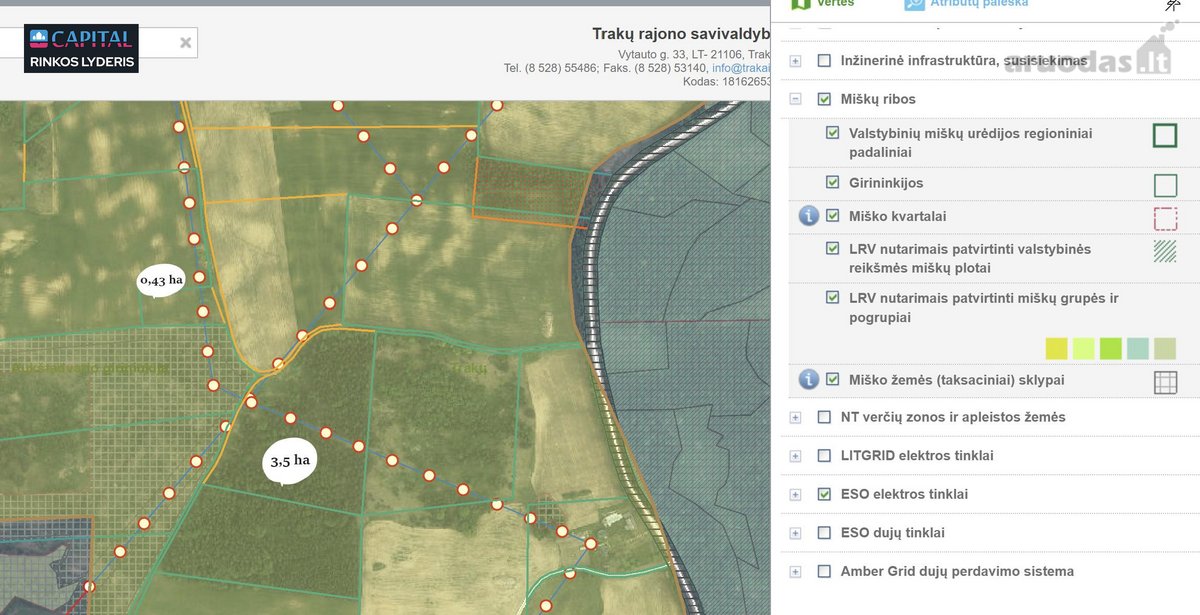Enable LITGRID elektros tinklai checkbox
This screenshot has height=615, width=1200.
(x=824, y=455)
